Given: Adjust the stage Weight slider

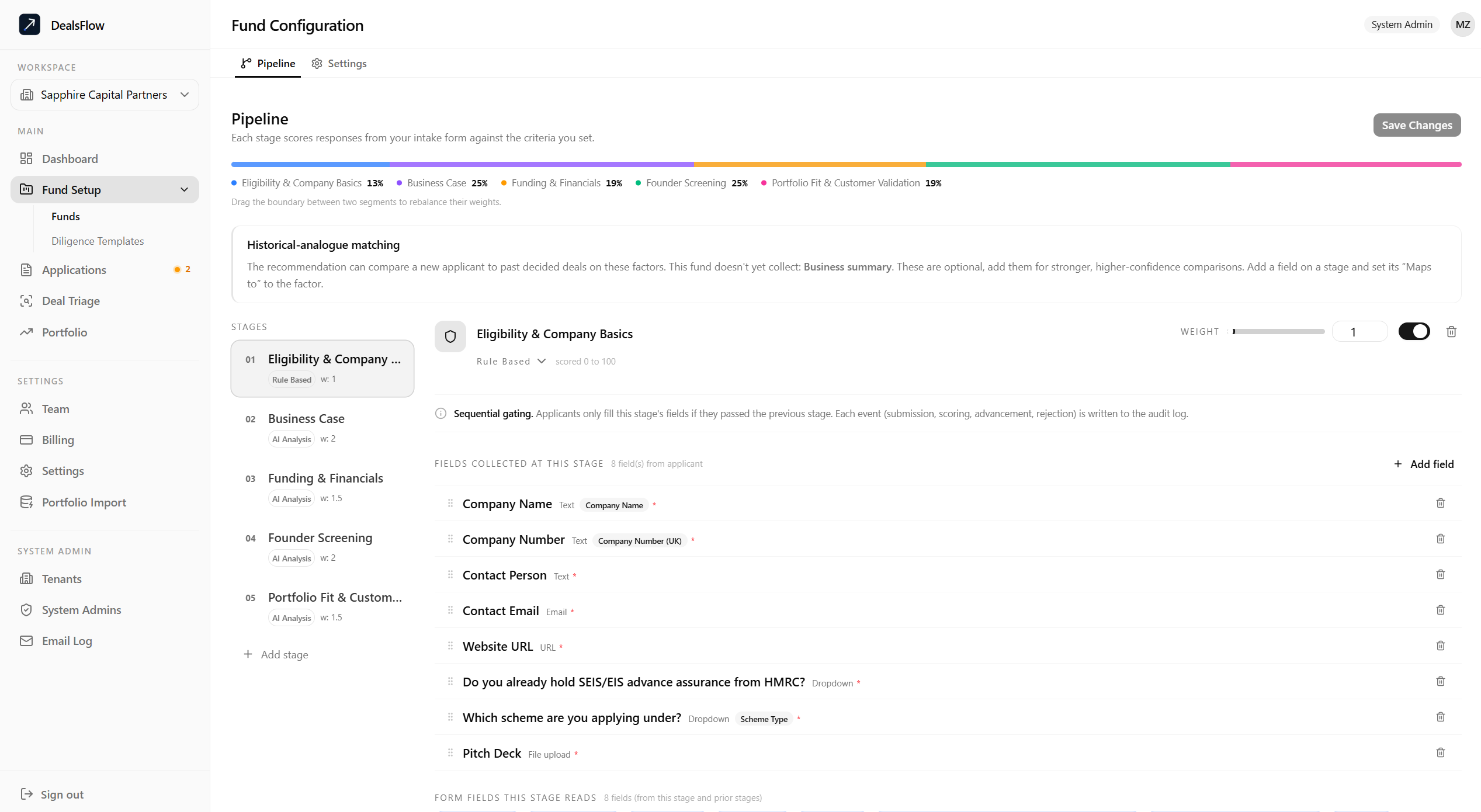Looking at the screenshot, I should (x=1278, y=332).
